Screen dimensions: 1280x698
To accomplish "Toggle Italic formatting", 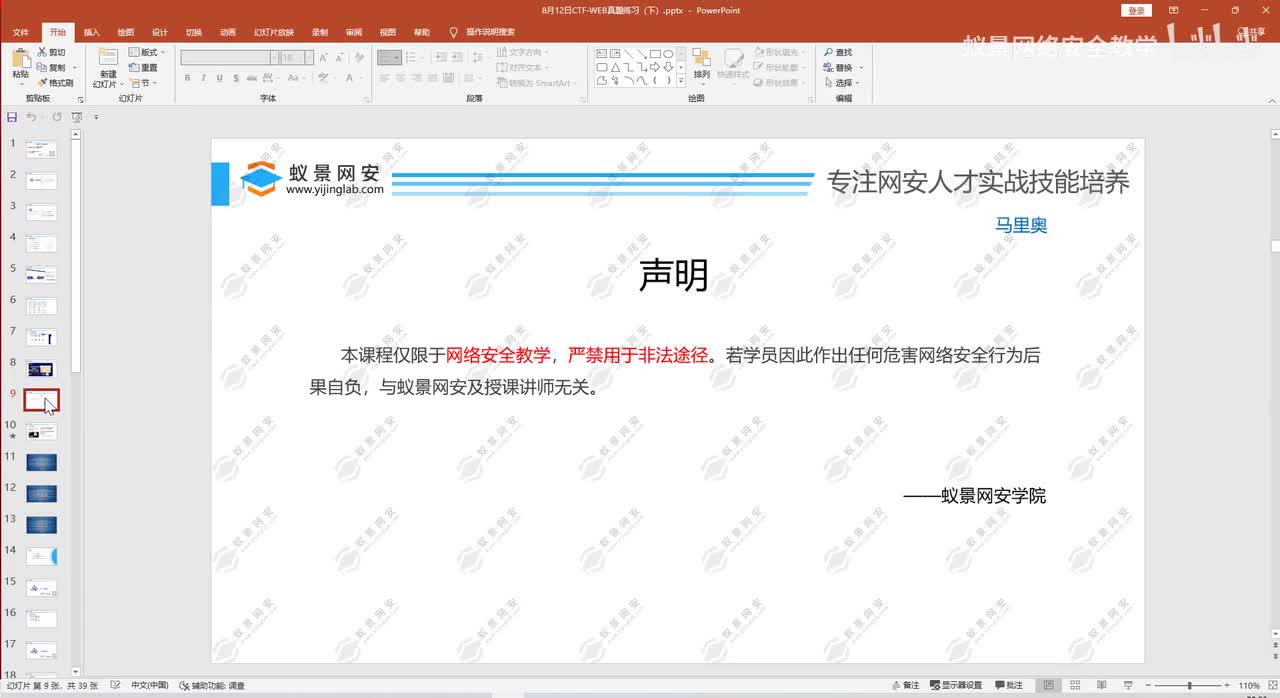I will click(x=203, y=78).
